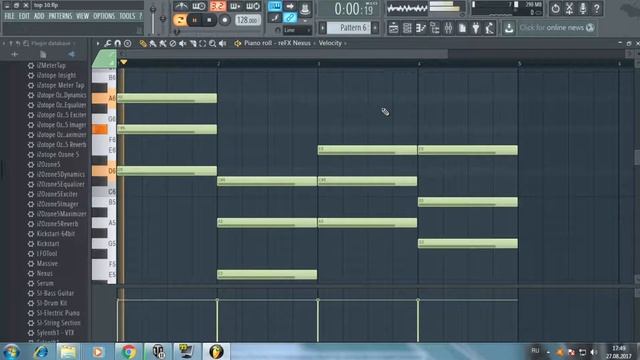Image resolution: width=640 pixels, height=360 pixels.
Task: Select the Draw pencil tool
Action: [x=143, y=43]
